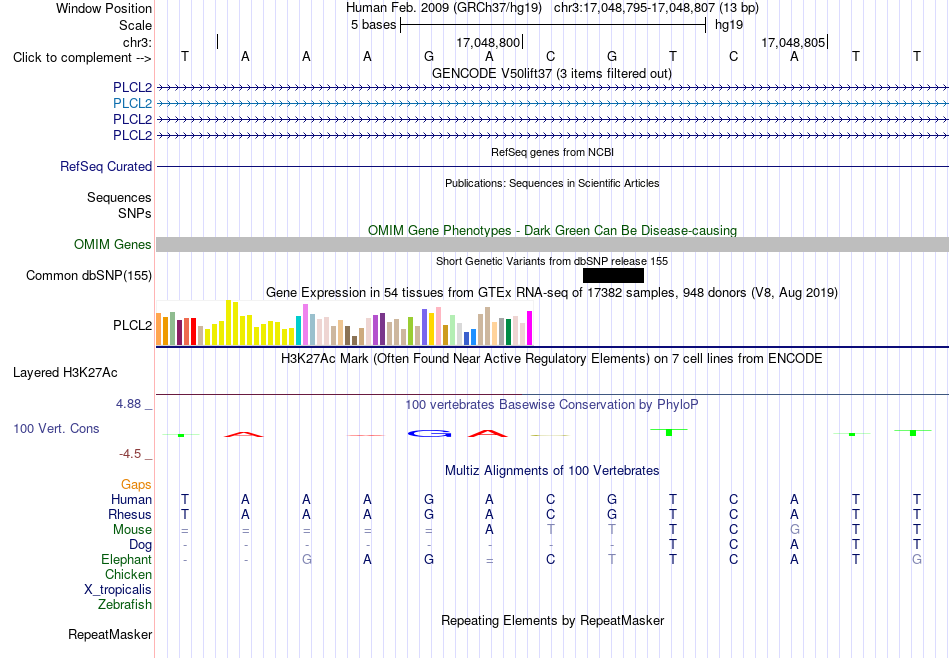
Task: Open the RefSeq Curated track label
Action: coord(106,167)
